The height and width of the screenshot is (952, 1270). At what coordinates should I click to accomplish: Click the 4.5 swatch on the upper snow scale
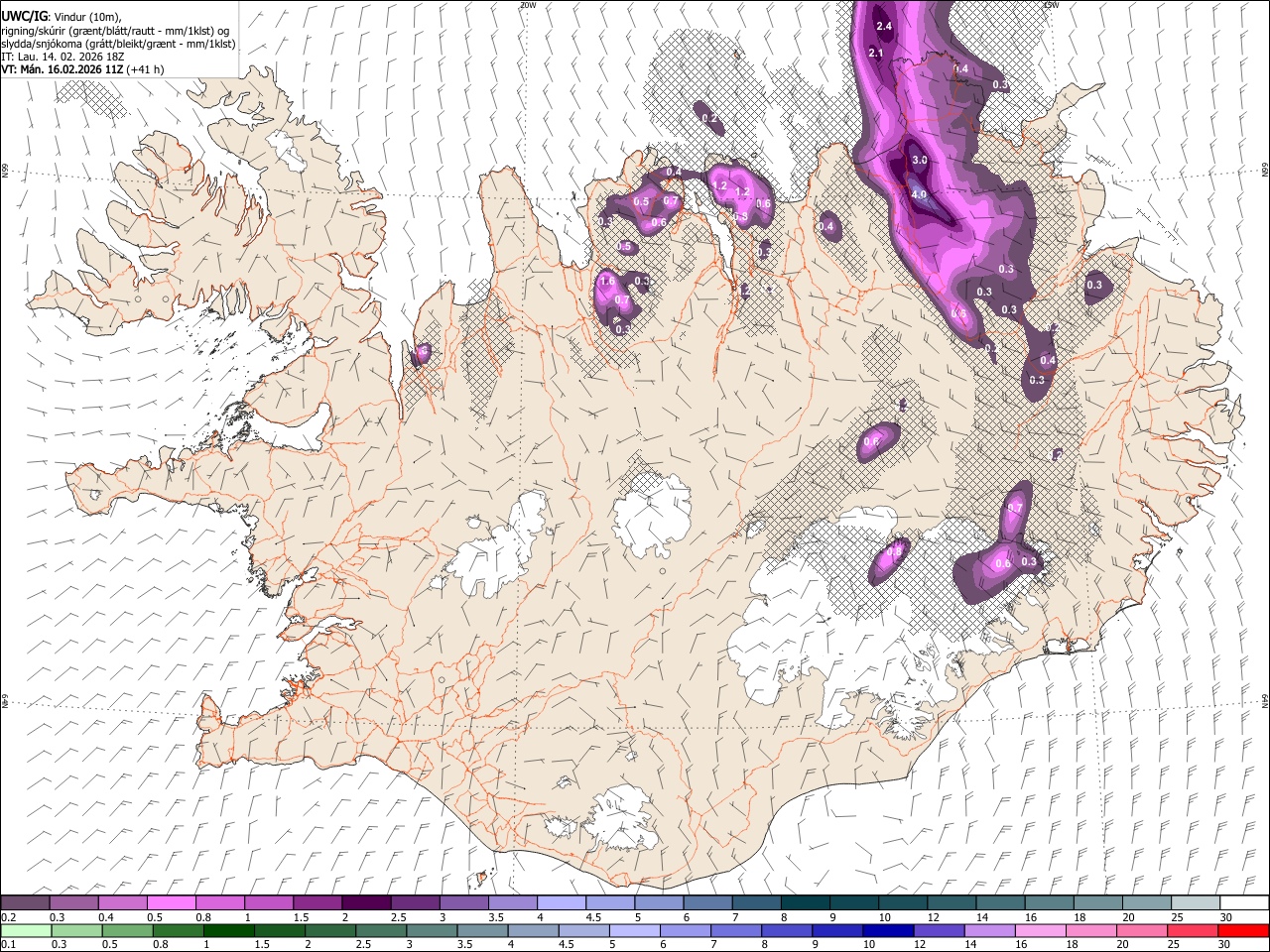(x=609, y=902)
